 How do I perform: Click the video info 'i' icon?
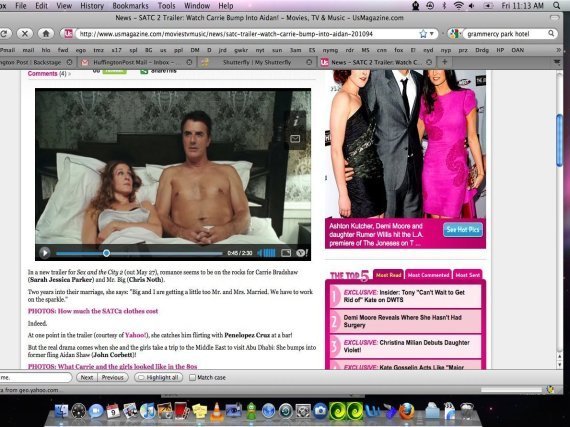coord(296,121)
